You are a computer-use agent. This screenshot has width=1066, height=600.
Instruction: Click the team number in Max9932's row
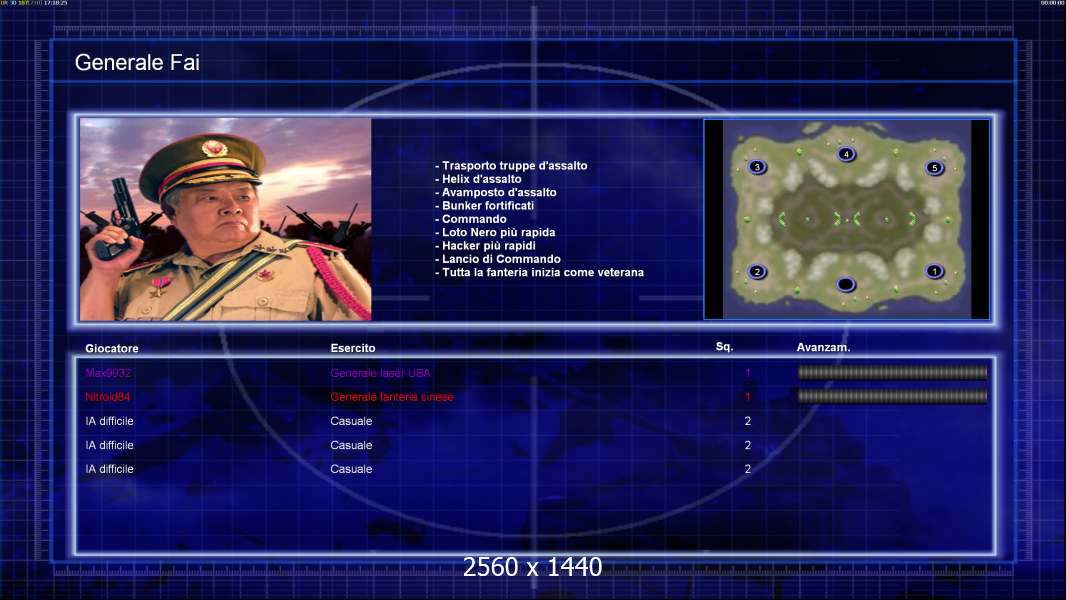coord(748,373)
